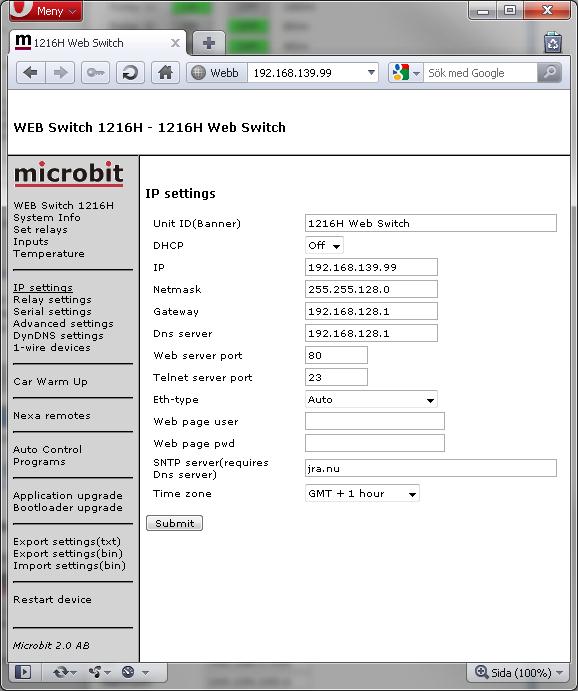This screenshot has width=578, height=691.
Task: Click the Web page pwd field
Action: (374, 443)
